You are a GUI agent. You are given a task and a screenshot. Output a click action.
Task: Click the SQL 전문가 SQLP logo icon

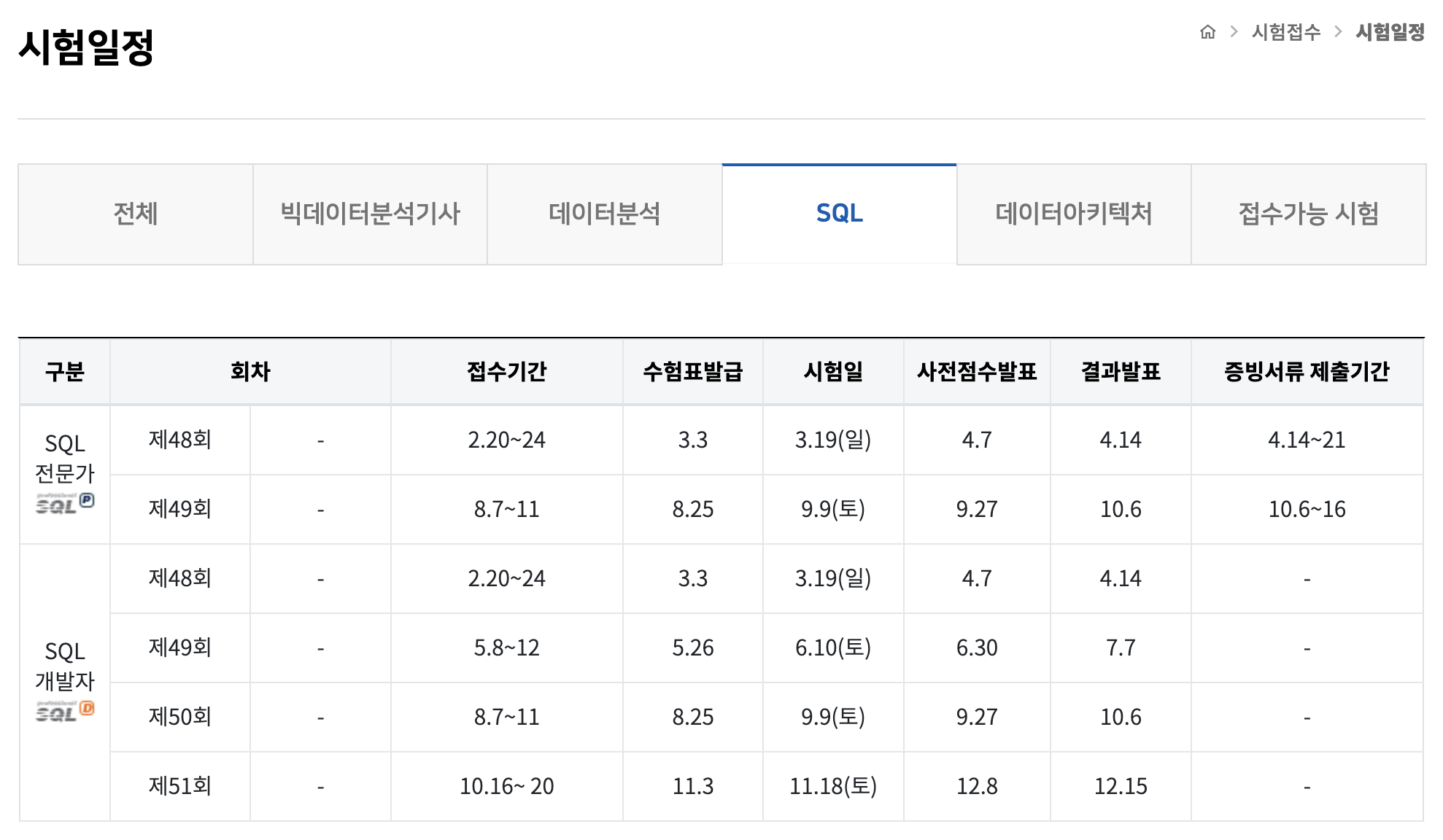65,503
